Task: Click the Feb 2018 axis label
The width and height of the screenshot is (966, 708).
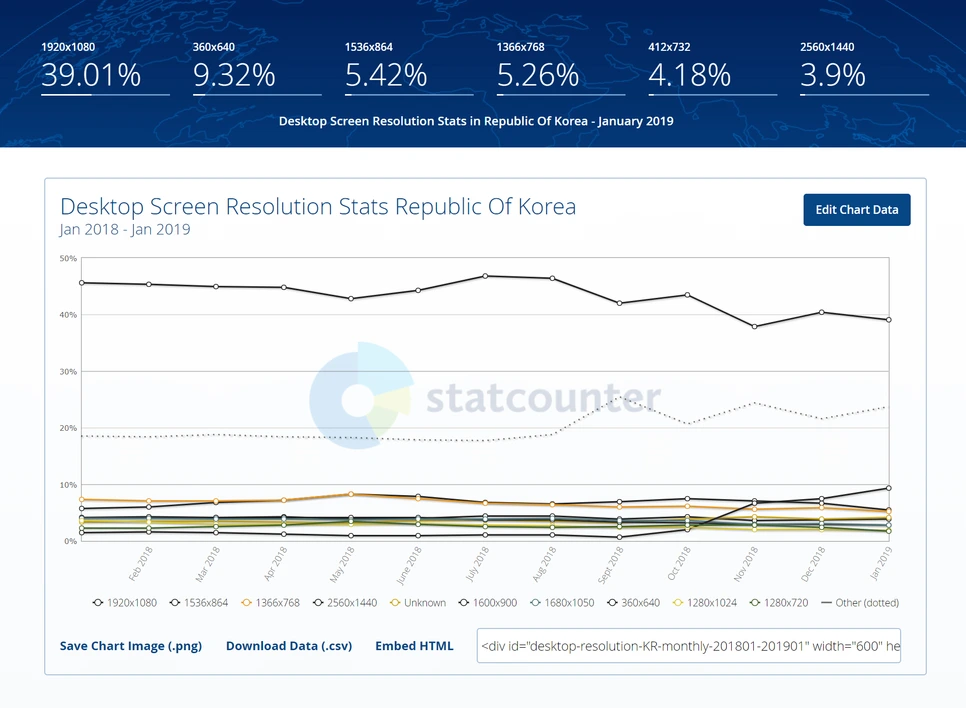Action: (x=140, y=564)
